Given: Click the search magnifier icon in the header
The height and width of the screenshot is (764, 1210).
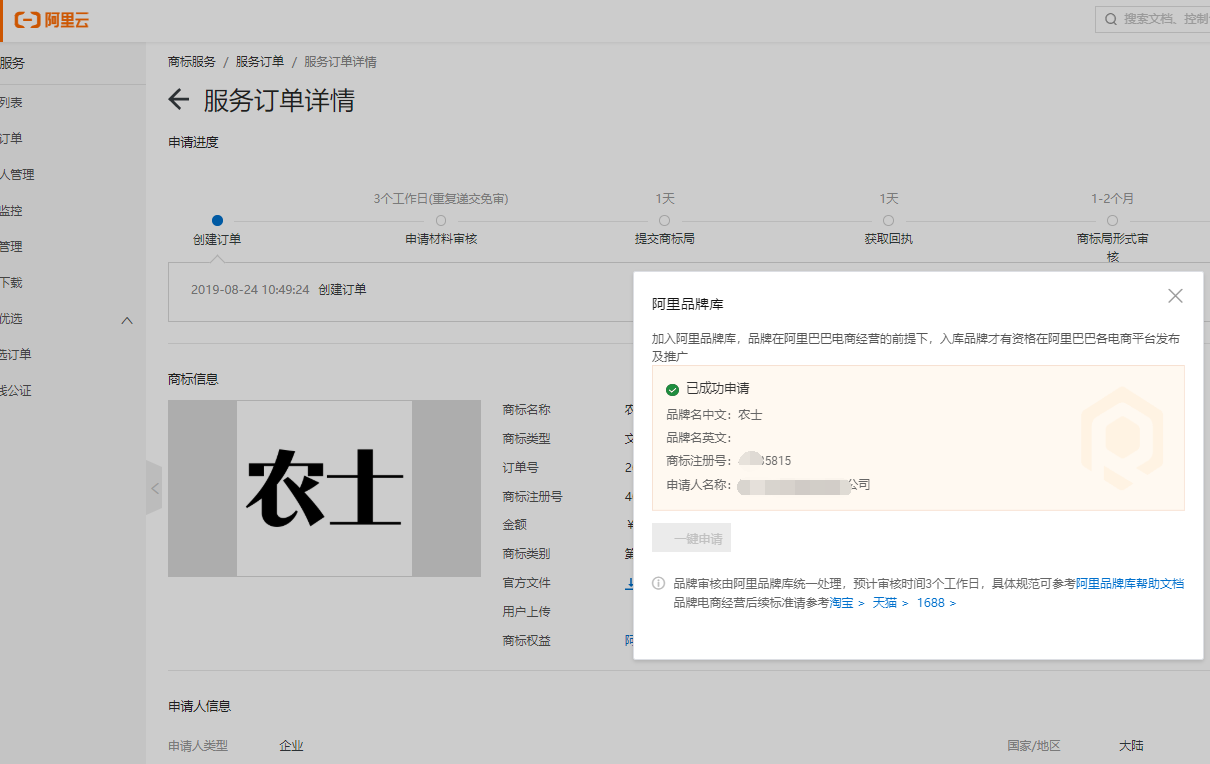Looking at the screenshot, I should click(x=1111, y=19).
